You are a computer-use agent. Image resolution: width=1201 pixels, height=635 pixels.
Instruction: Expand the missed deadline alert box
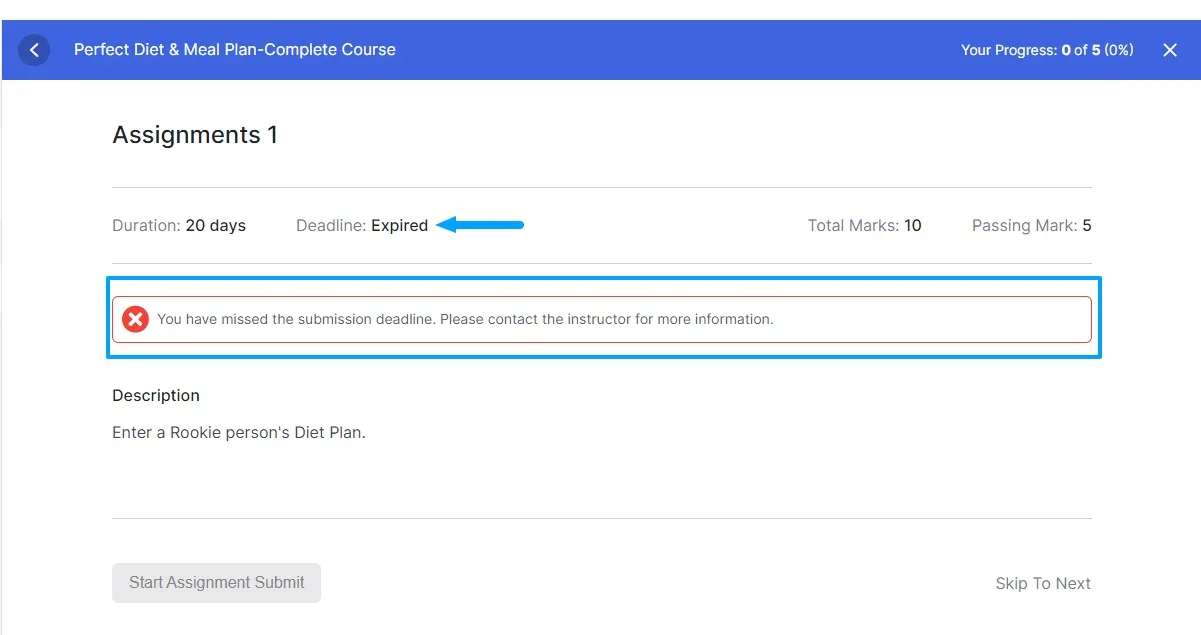pos(600,319)
